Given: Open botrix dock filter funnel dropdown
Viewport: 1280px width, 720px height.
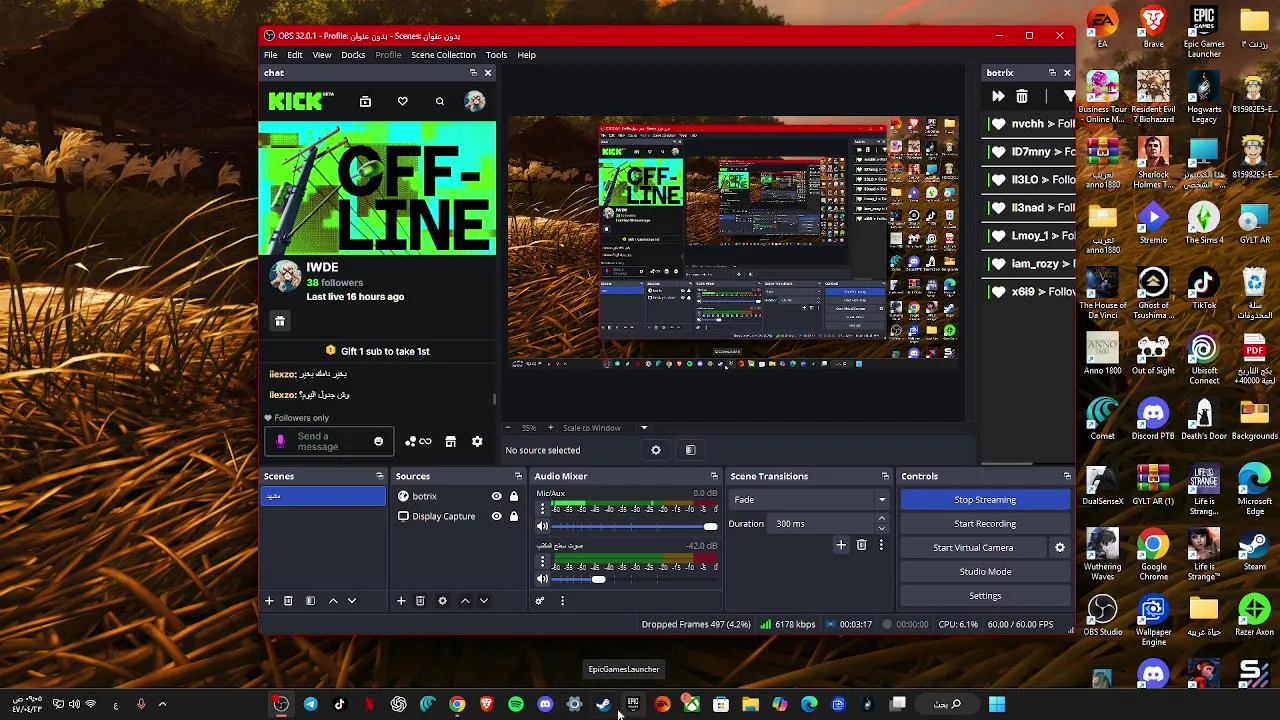Looking at the screenshot, I should click(1069, 96).
